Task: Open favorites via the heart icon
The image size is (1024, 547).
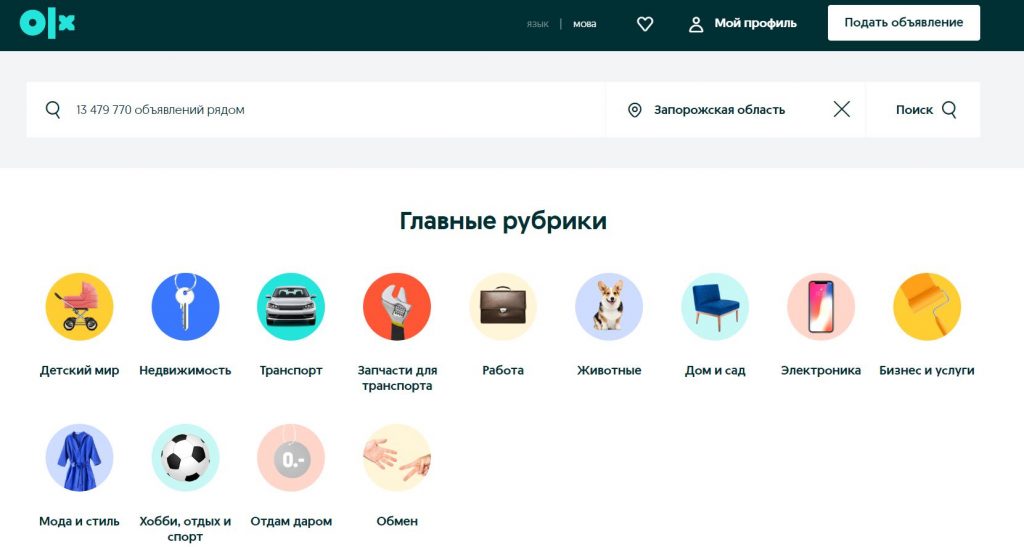Action: 645,24
